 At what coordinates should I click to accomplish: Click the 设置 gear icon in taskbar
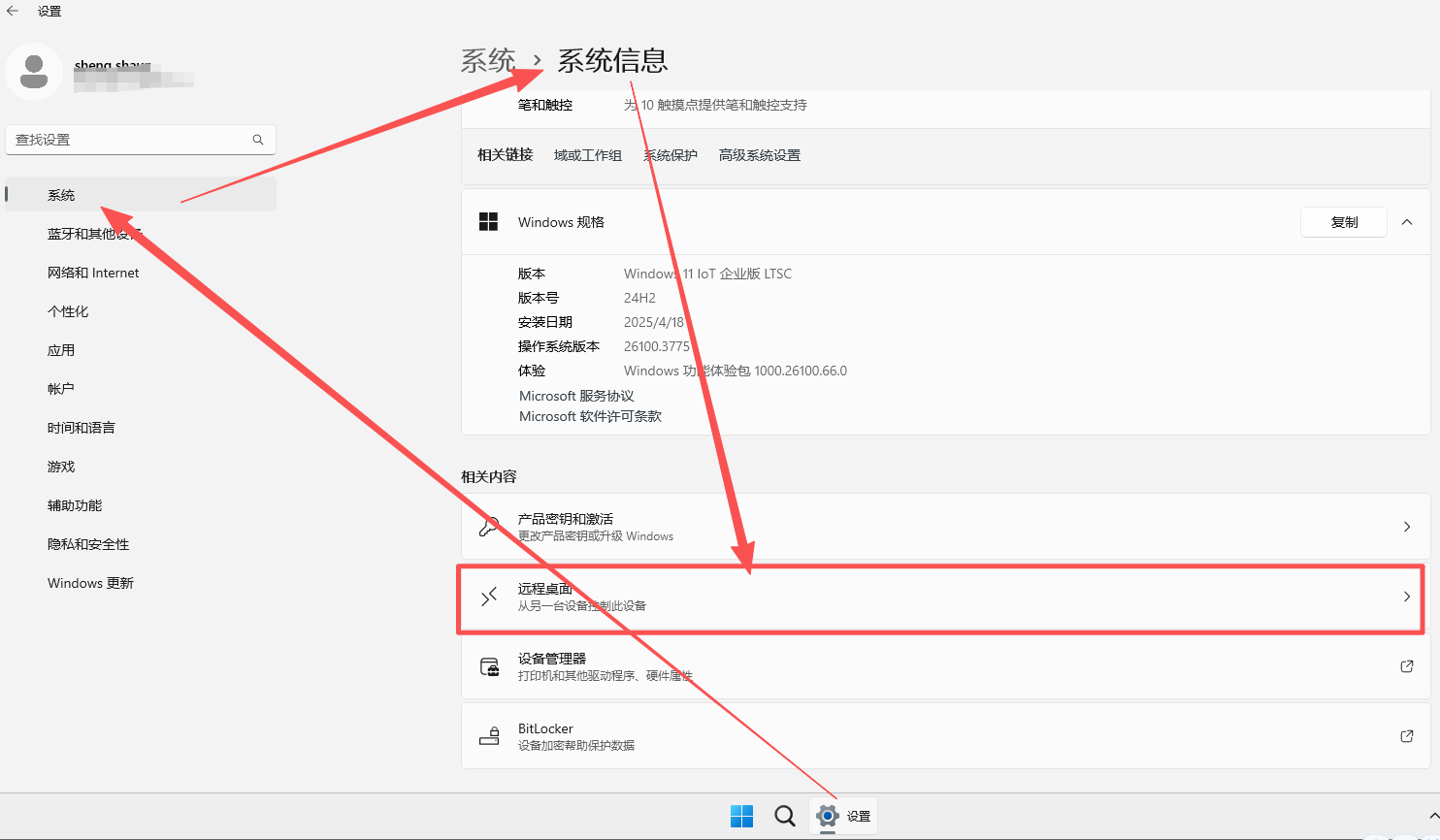coord(827,816)
